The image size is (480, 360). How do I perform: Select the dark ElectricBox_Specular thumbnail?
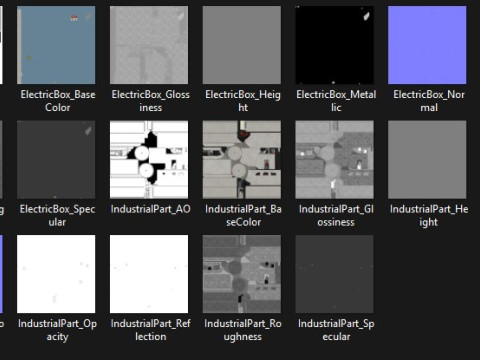click(x=56, y=160)
